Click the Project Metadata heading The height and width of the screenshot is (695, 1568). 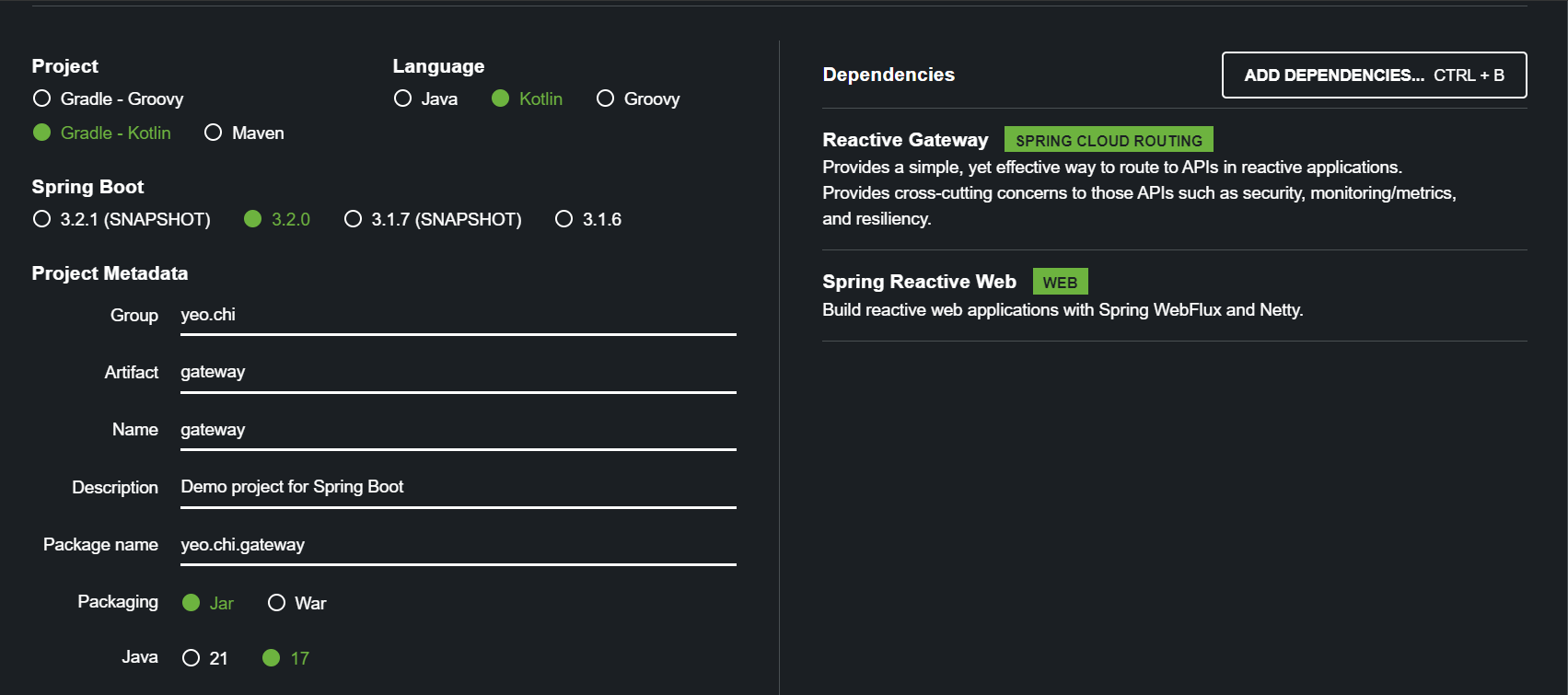pos(110,273)
